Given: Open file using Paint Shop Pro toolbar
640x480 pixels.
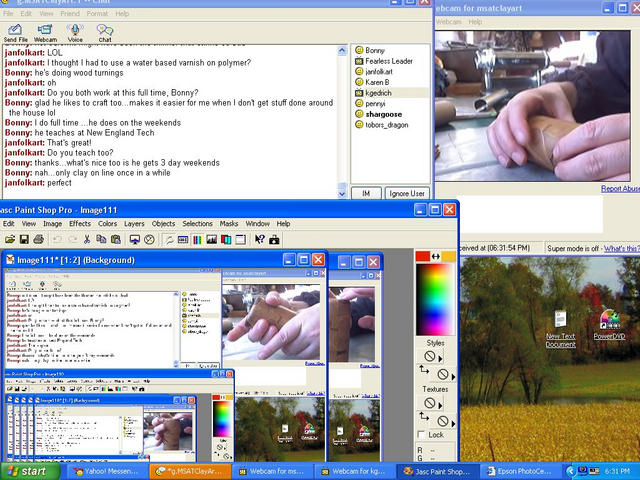Looking at the screenshot, I should click(10, 240).
